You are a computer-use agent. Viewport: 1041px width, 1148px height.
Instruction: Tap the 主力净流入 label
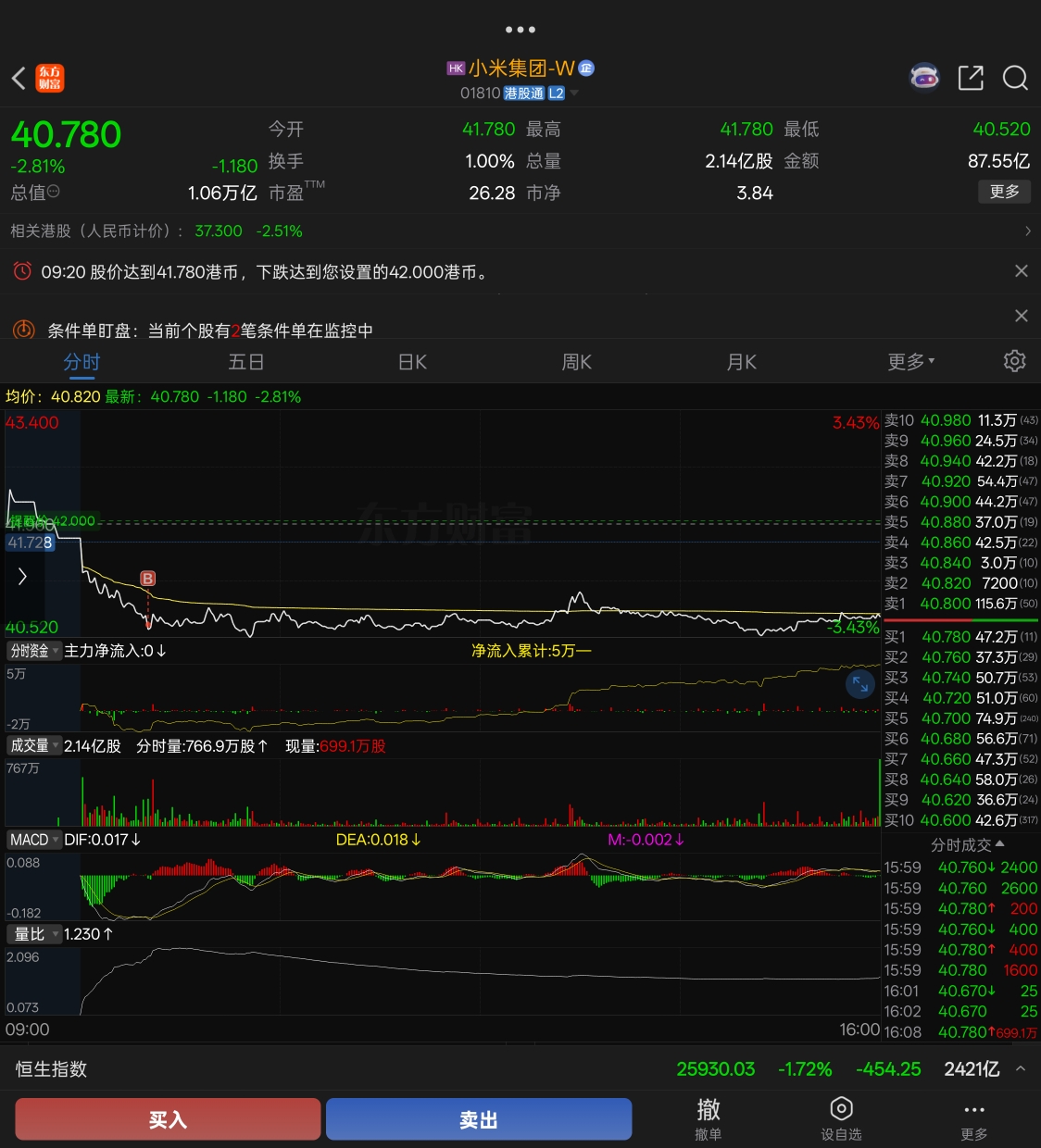pyautogui.click(x=115, y=651)
